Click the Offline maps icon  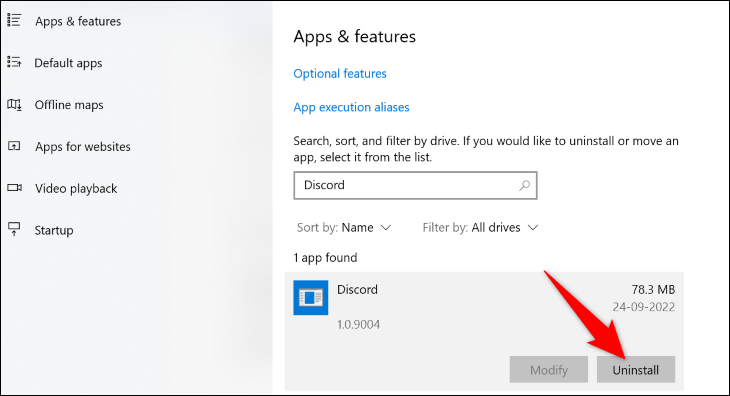pos(14,104)
